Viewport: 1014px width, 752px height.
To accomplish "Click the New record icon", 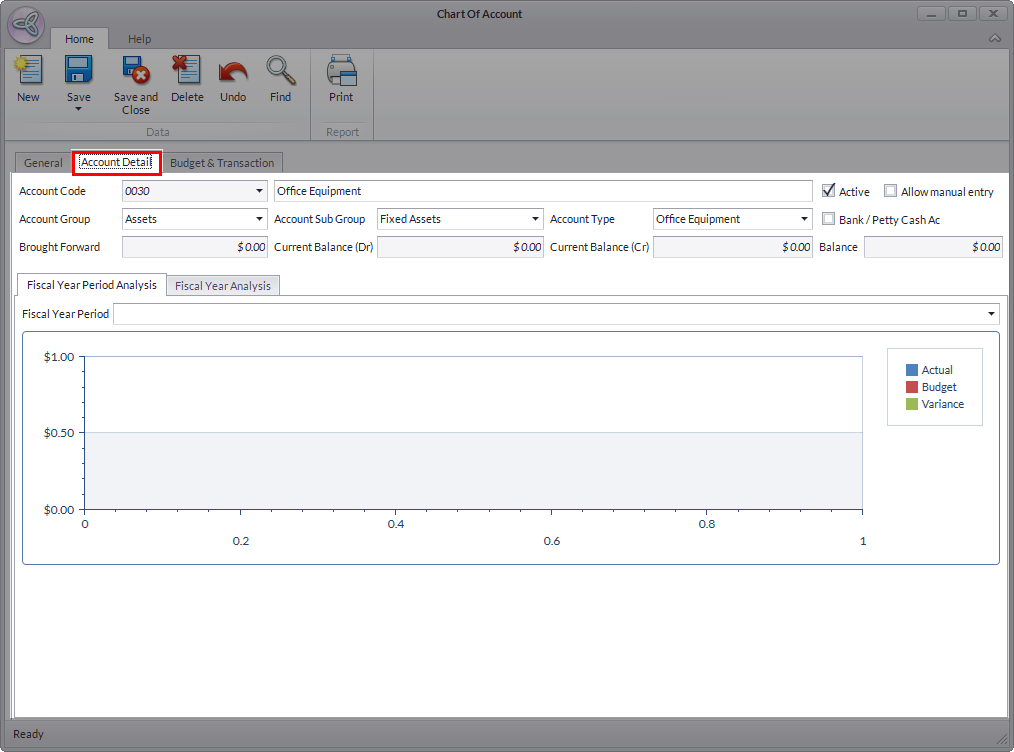I will (28, 71).
